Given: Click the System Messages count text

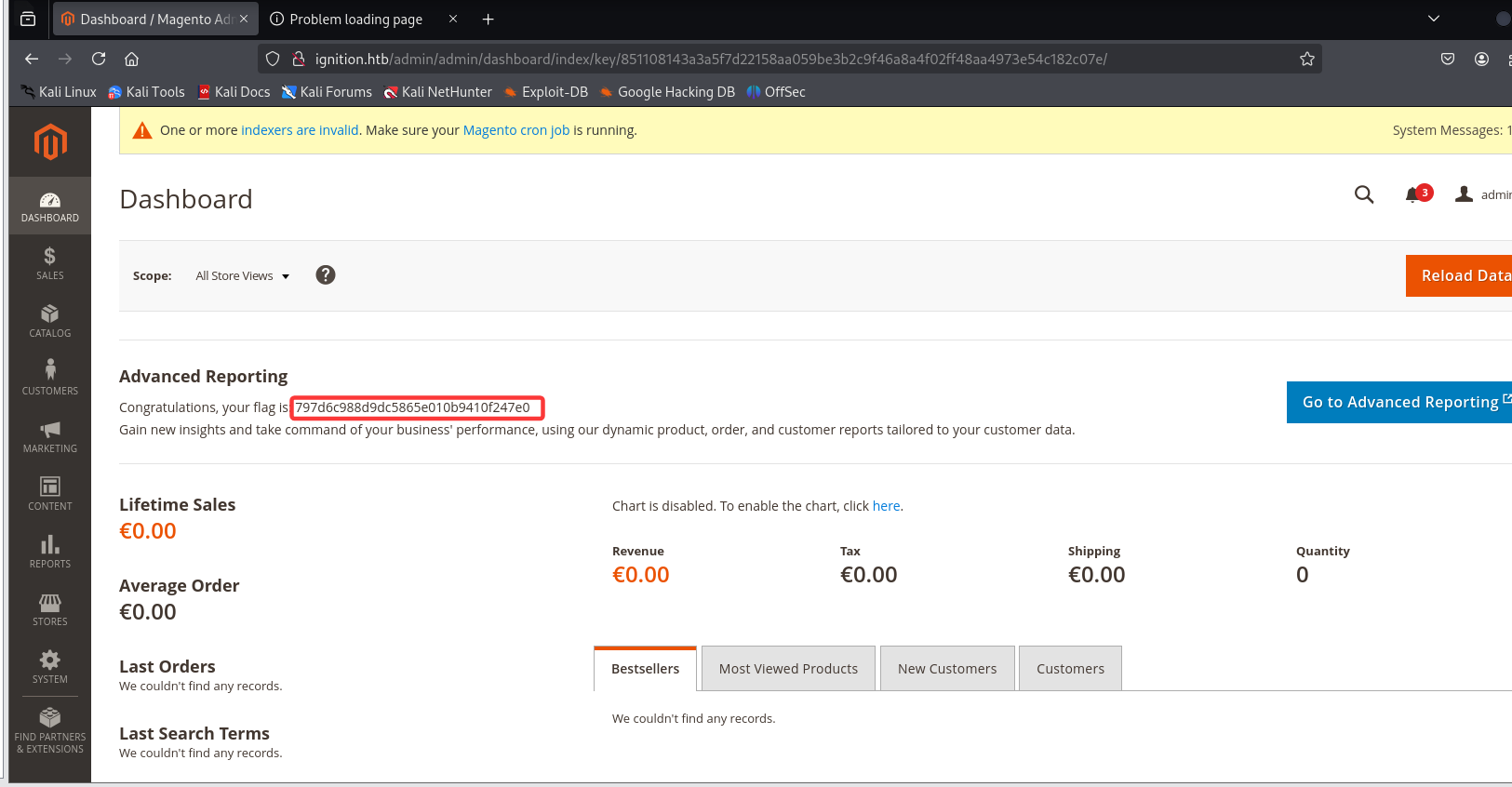Looking at the screenshot, I should tap(1452, 130).
